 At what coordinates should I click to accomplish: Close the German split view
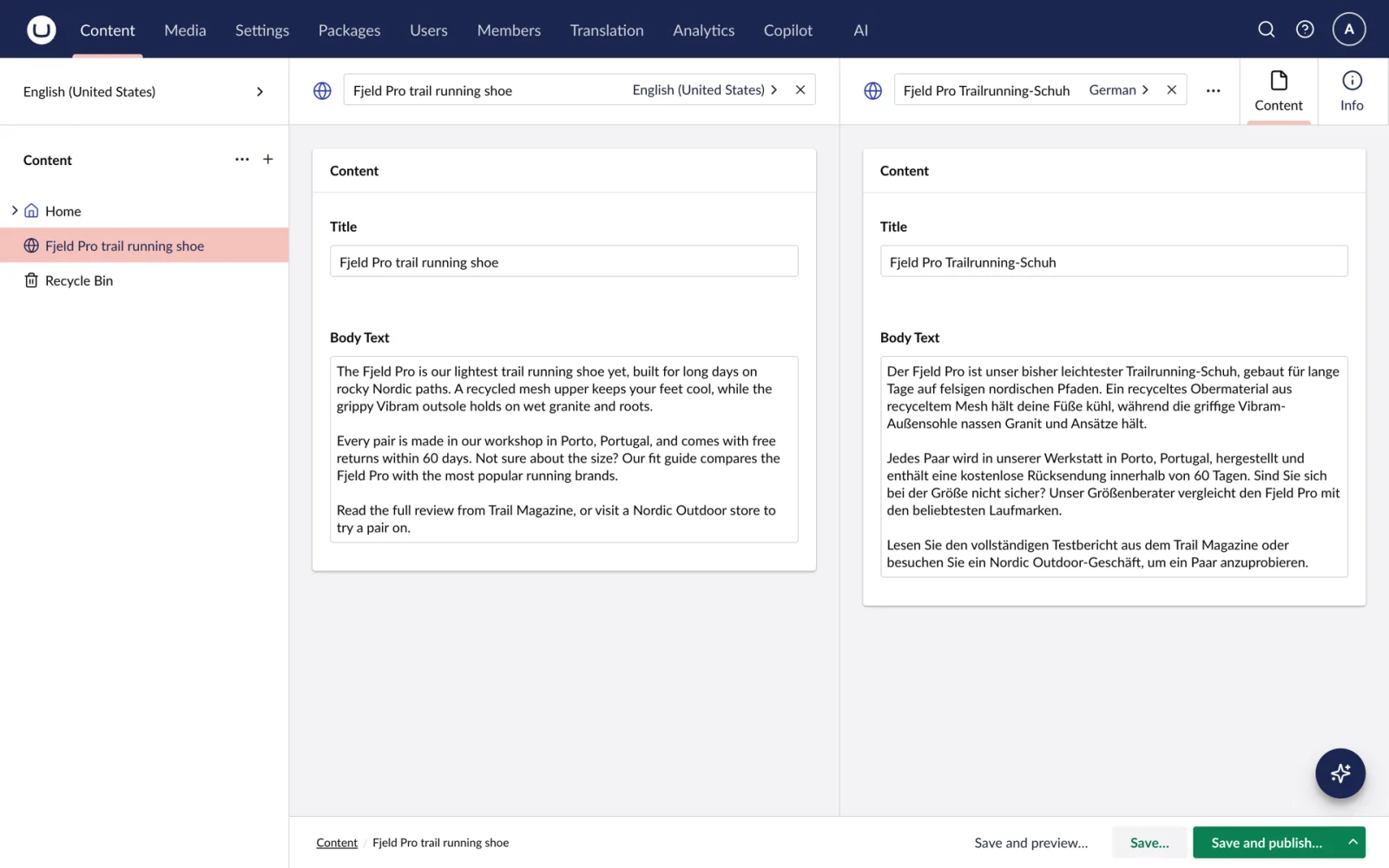1171,89
